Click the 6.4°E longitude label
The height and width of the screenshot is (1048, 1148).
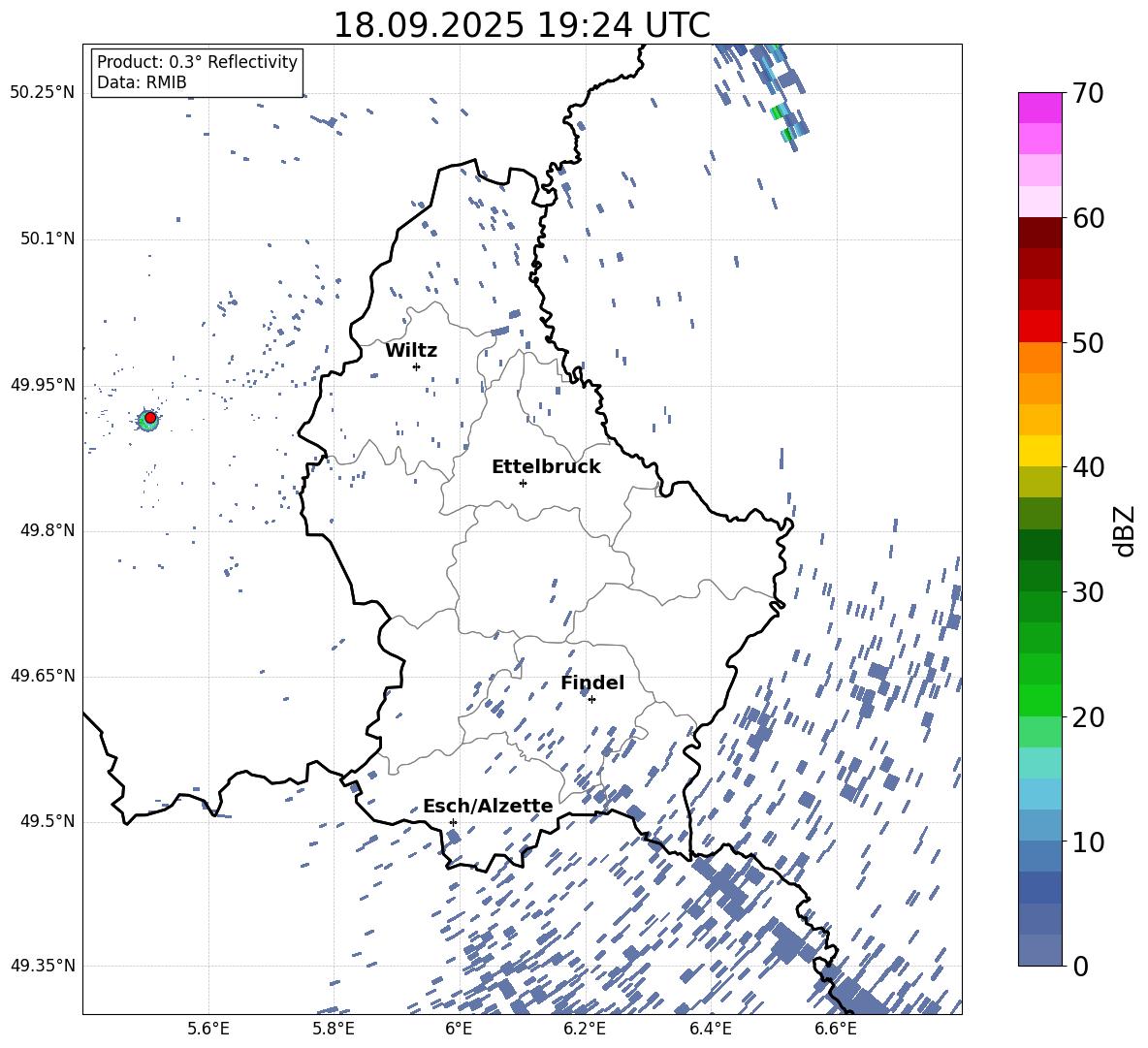click(x=710, y=1029)
